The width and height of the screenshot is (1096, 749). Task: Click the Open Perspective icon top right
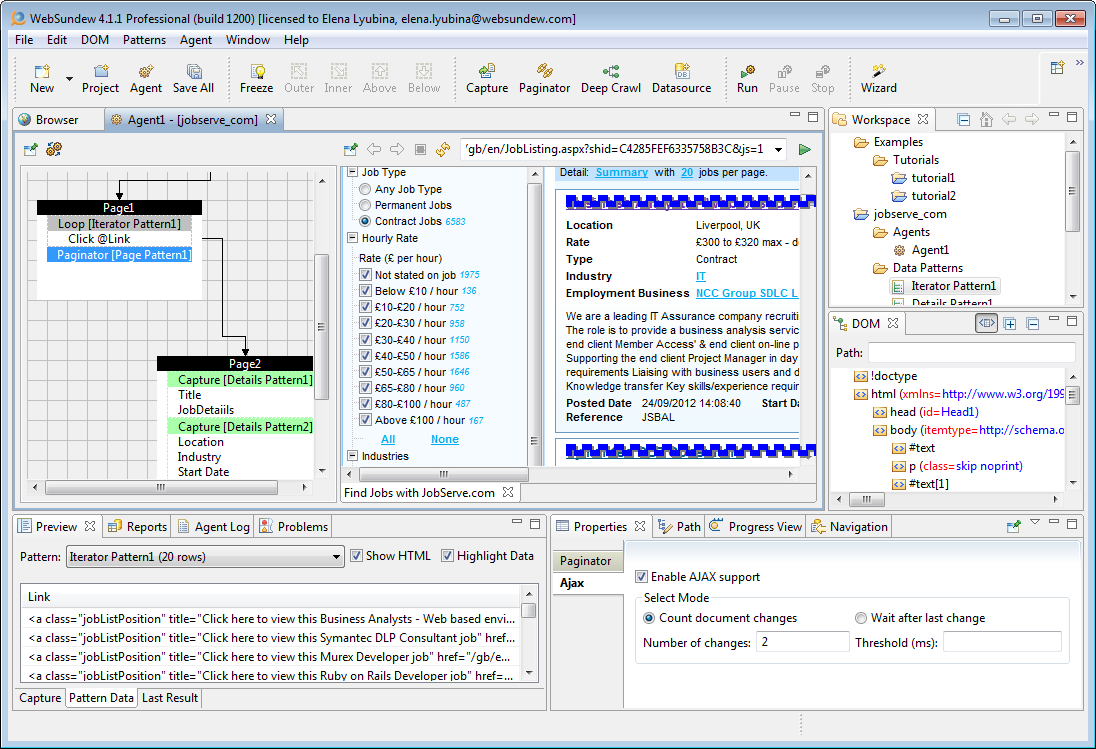click(x=1058, y=68)
